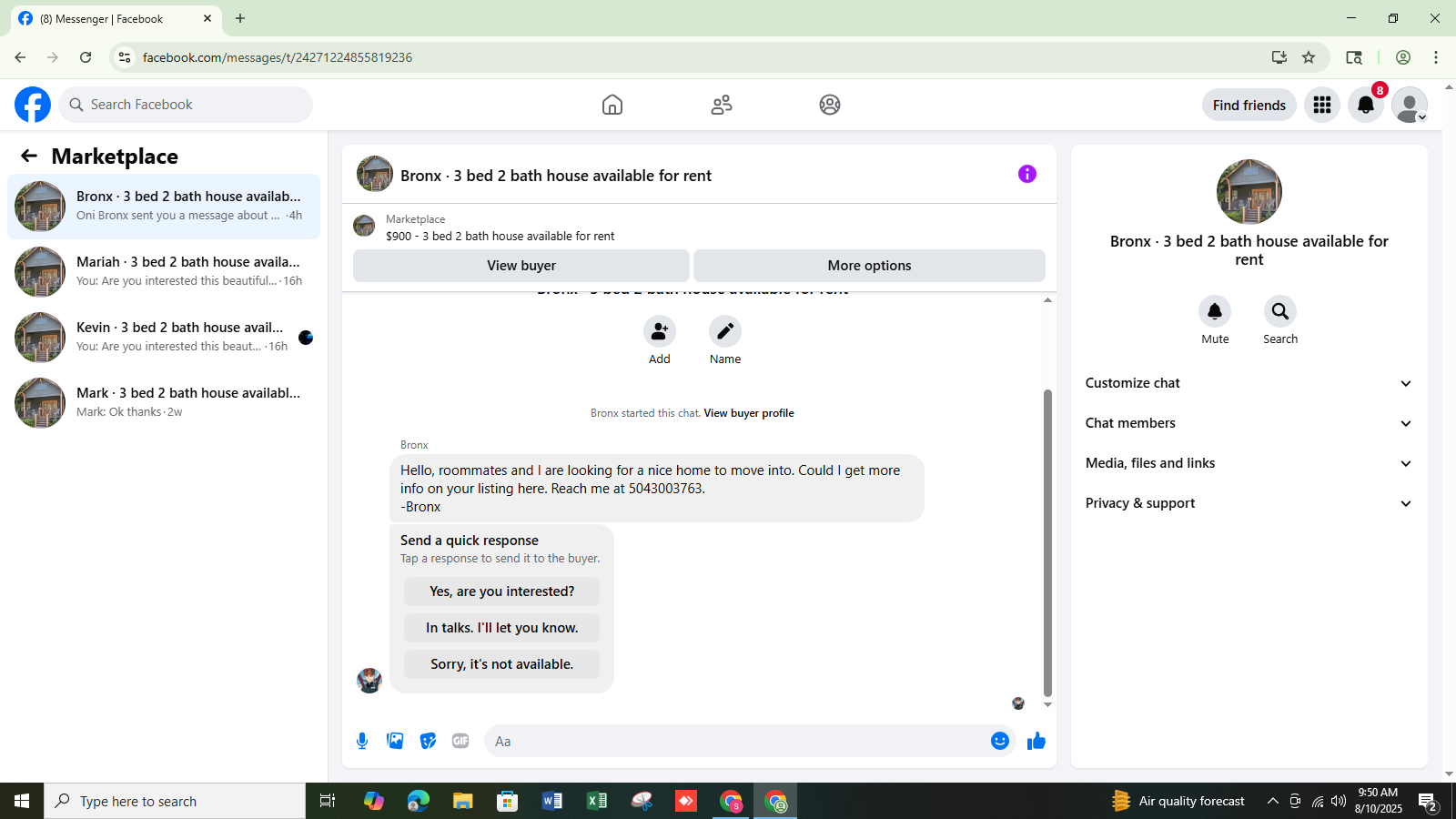Open Kevin conversation in Marketplace list
Viewport: 1456px width, 819px height.
click(x=164, y=338)
